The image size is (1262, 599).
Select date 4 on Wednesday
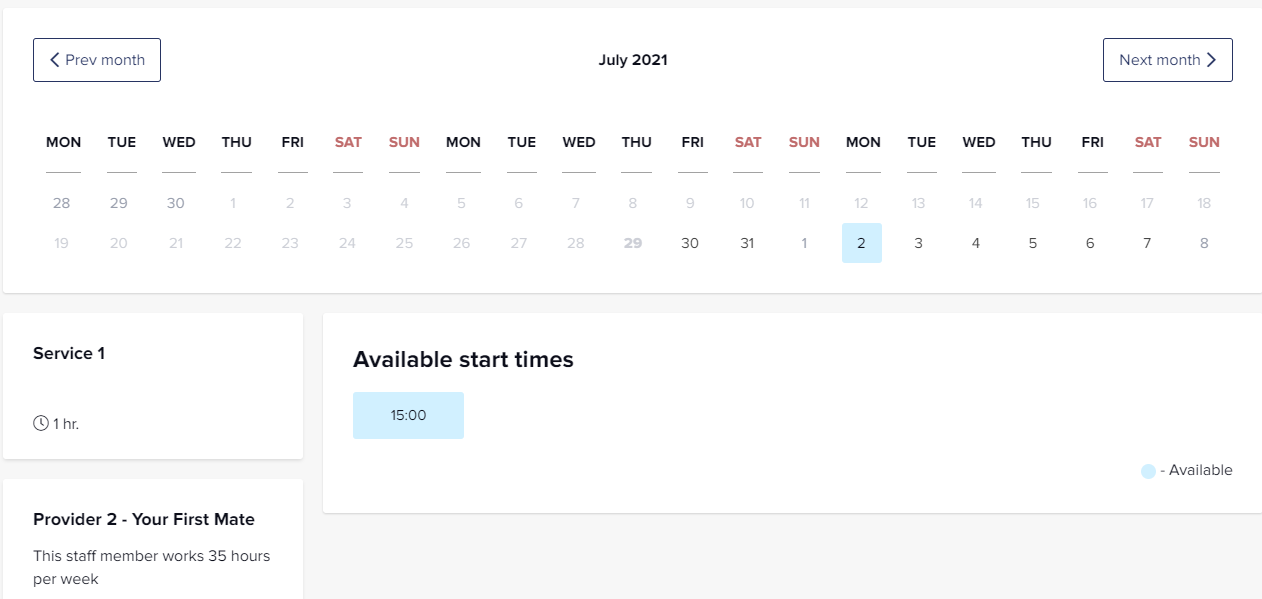976,243
